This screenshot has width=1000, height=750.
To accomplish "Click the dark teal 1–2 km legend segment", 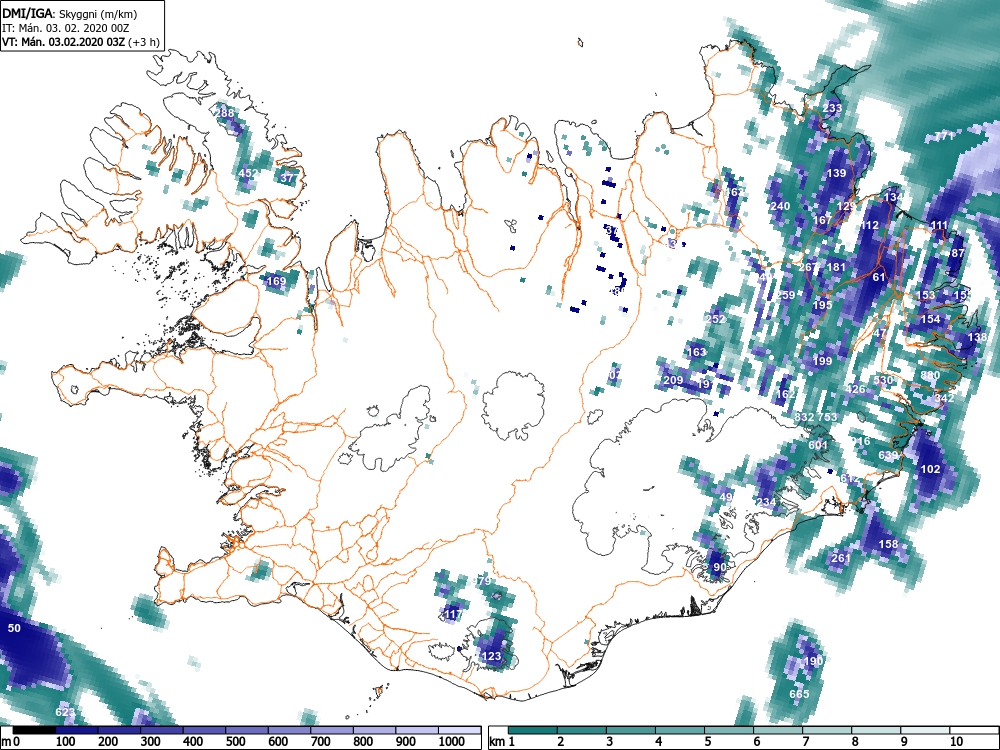I will pos(533,730).
